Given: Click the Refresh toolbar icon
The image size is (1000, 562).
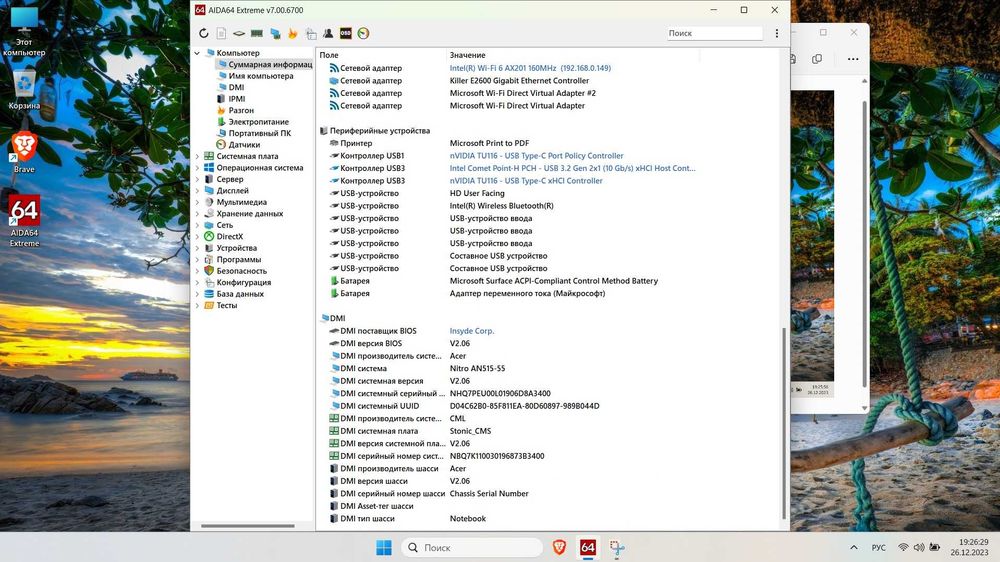Looking at the screenshot, I should (204, 33).
